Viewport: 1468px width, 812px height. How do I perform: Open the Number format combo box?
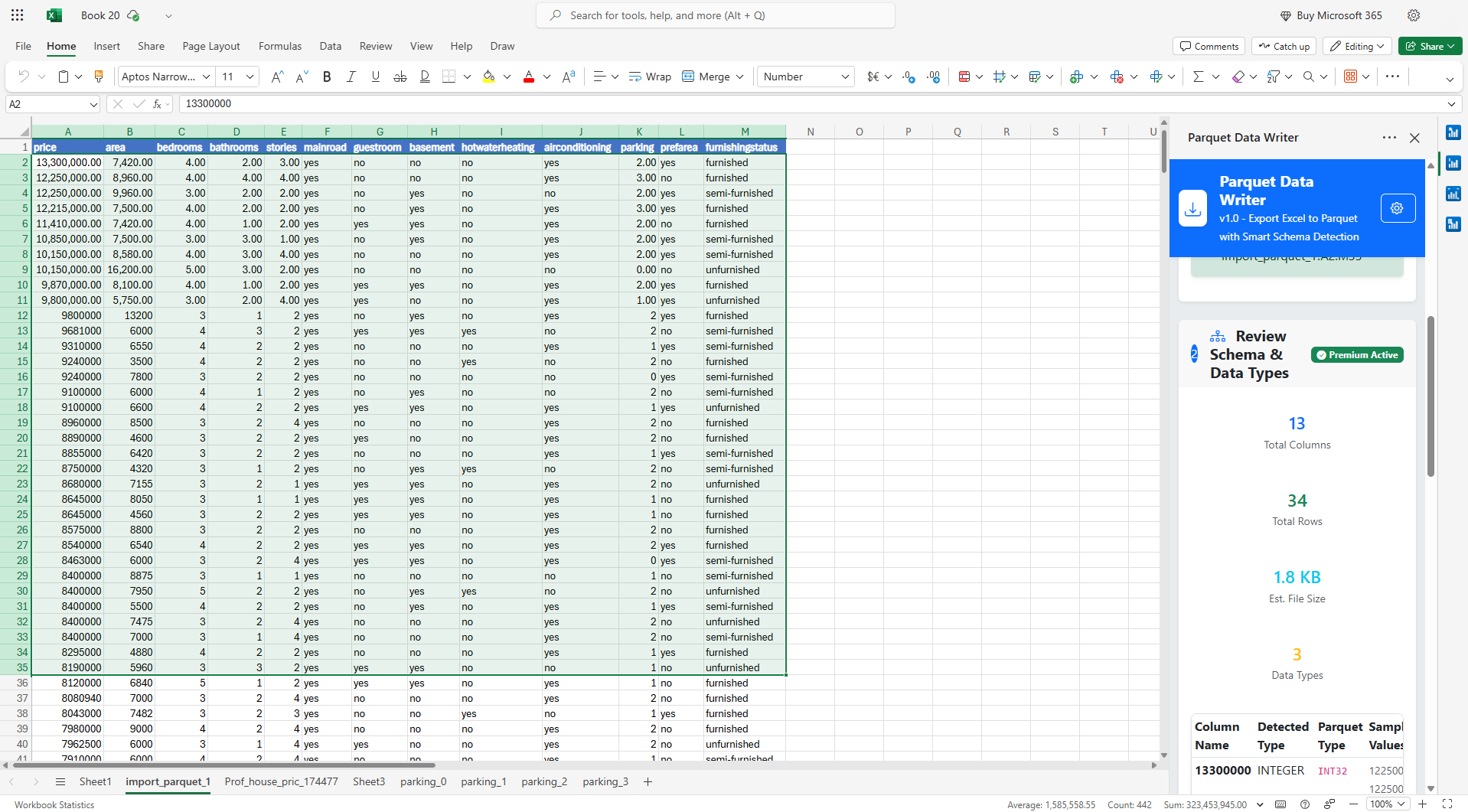point(805,77)
